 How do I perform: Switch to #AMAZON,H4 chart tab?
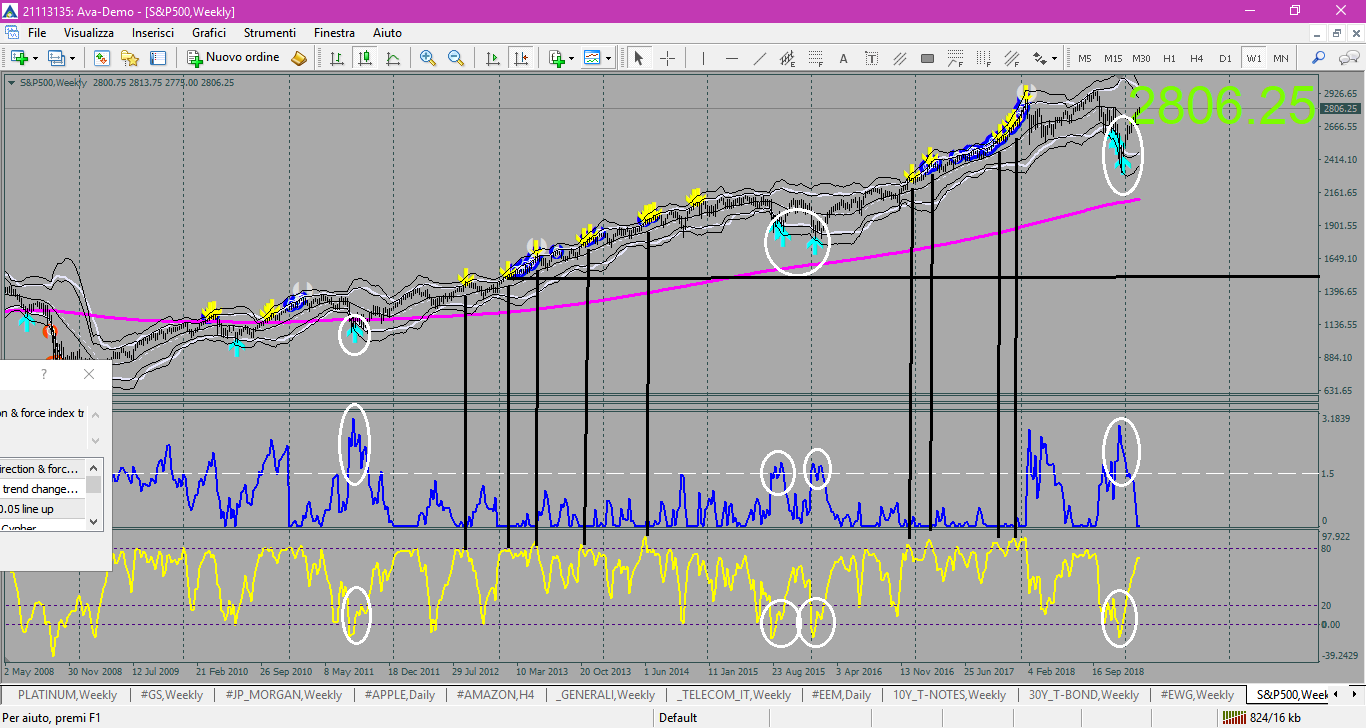(497, 694)
